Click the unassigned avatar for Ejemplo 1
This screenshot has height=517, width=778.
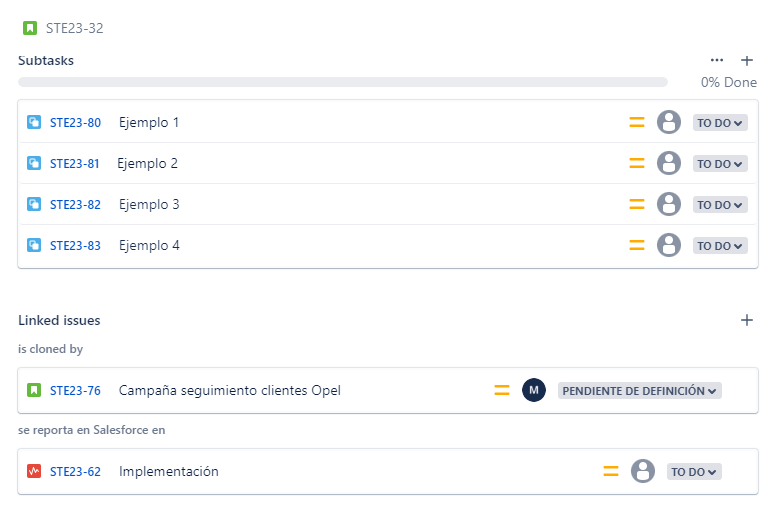pyautogui.click(x=669, y=122)
